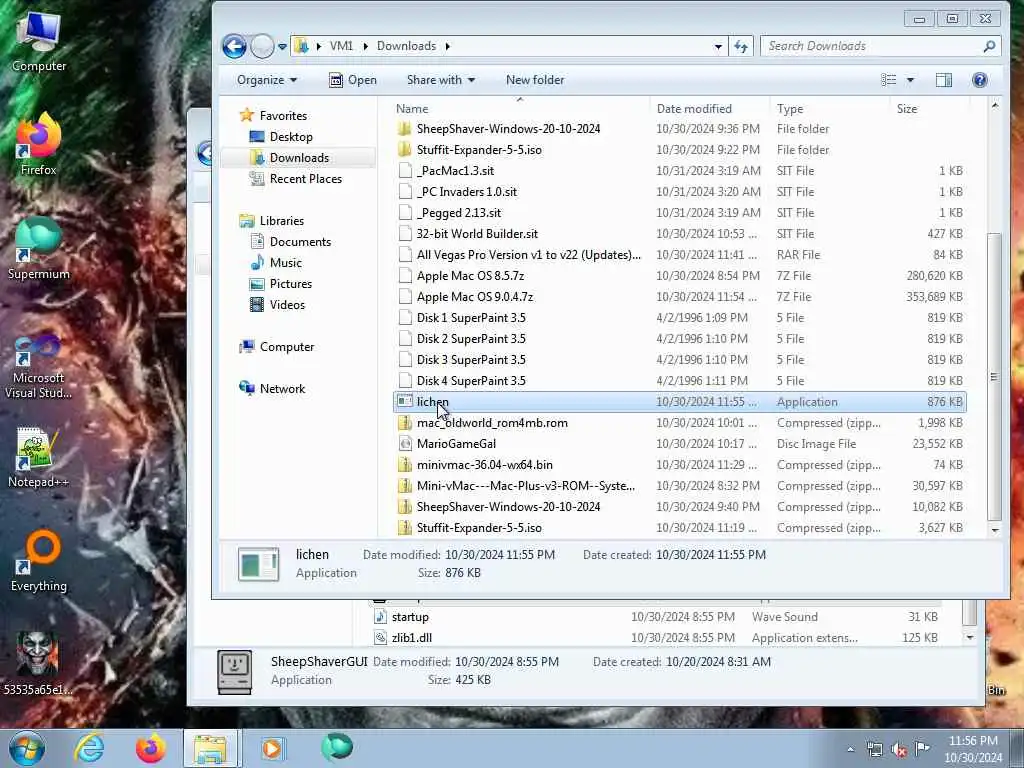Open recent locations dropdown beside Forward button
This screenshot has width=1024, height=768.
[x=282, y=46]
